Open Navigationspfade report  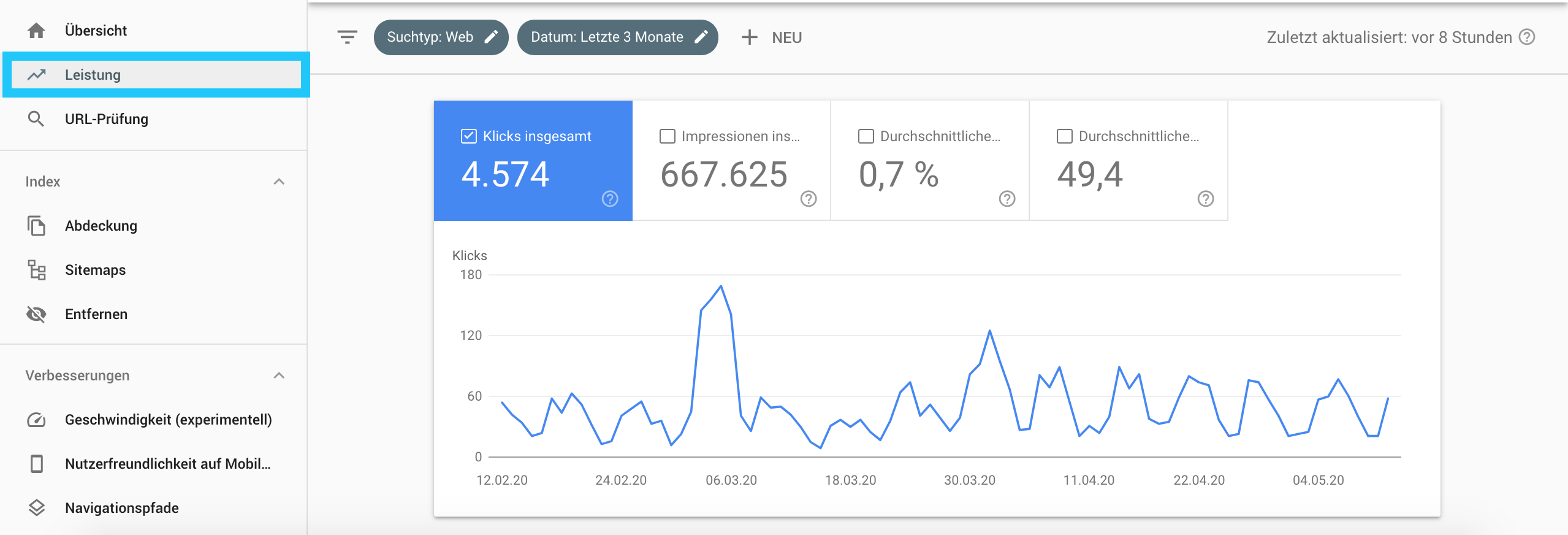click(x=153, y=508)
